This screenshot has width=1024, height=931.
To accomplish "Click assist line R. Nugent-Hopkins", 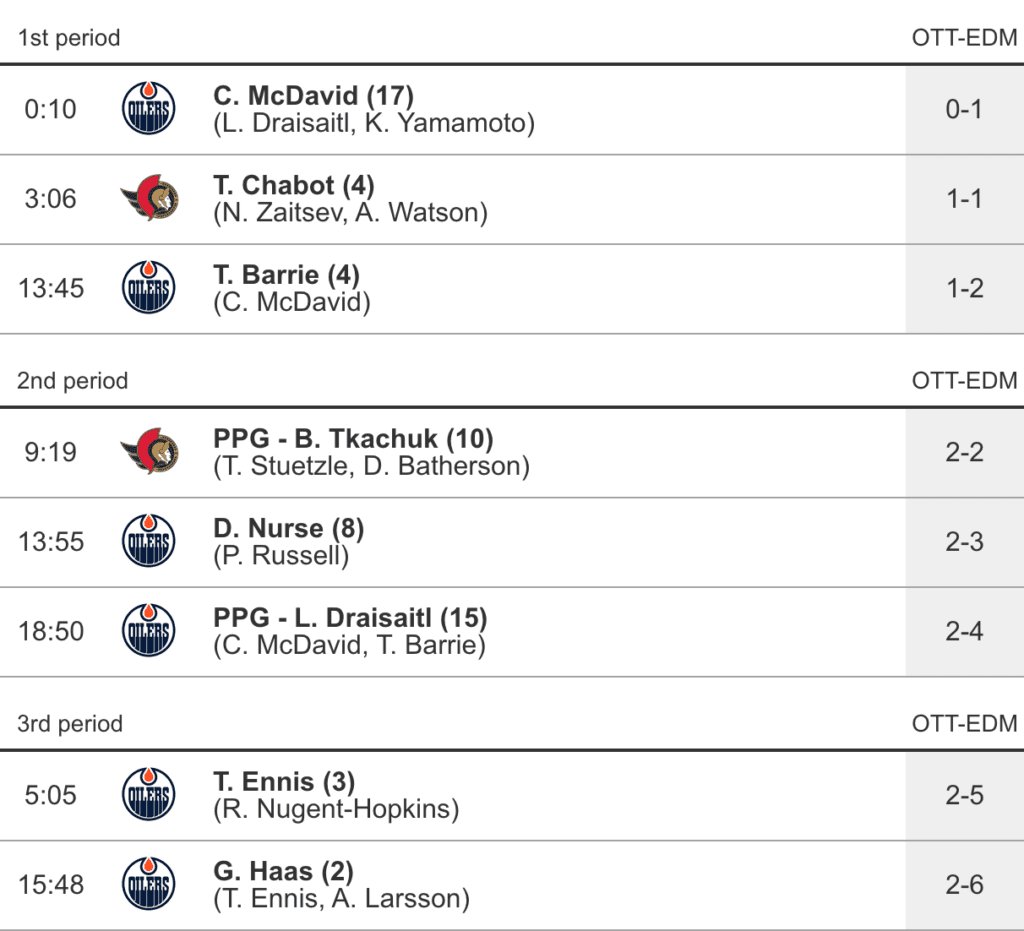I will click(x=336, y=809).
